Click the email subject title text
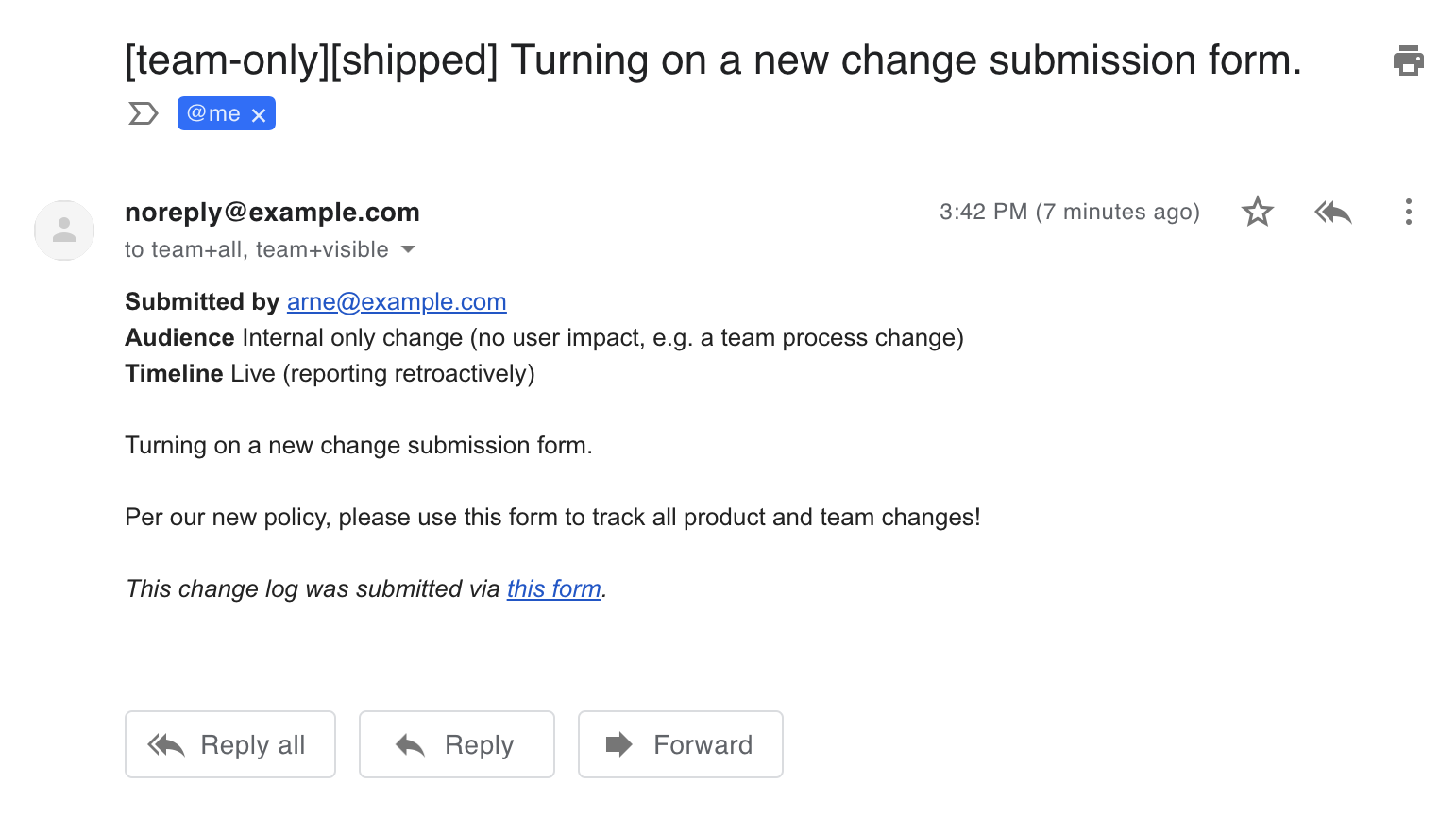 point(713,60)
